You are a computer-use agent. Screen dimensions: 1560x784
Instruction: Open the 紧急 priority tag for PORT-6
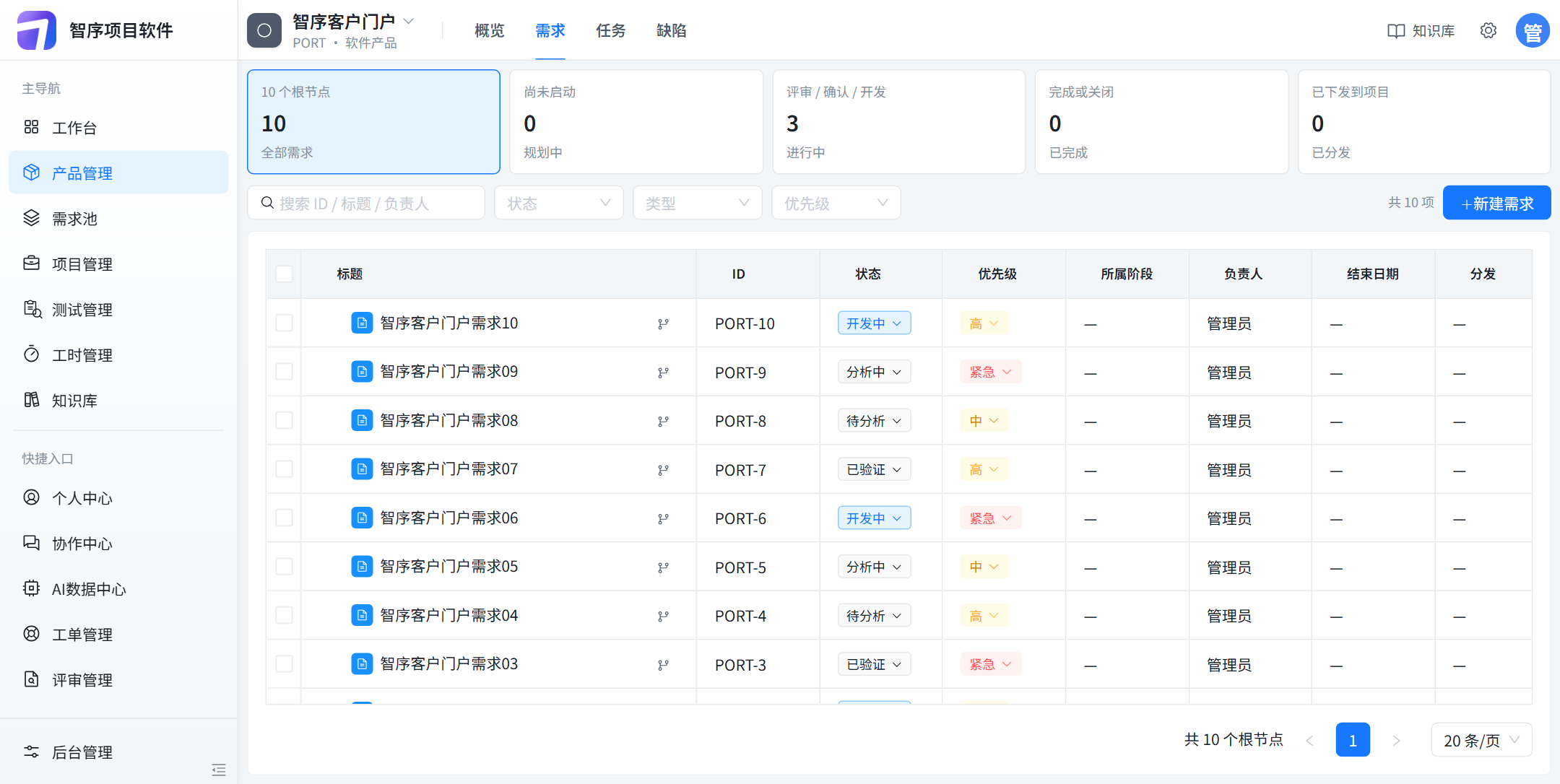click(x=991, y=518)
